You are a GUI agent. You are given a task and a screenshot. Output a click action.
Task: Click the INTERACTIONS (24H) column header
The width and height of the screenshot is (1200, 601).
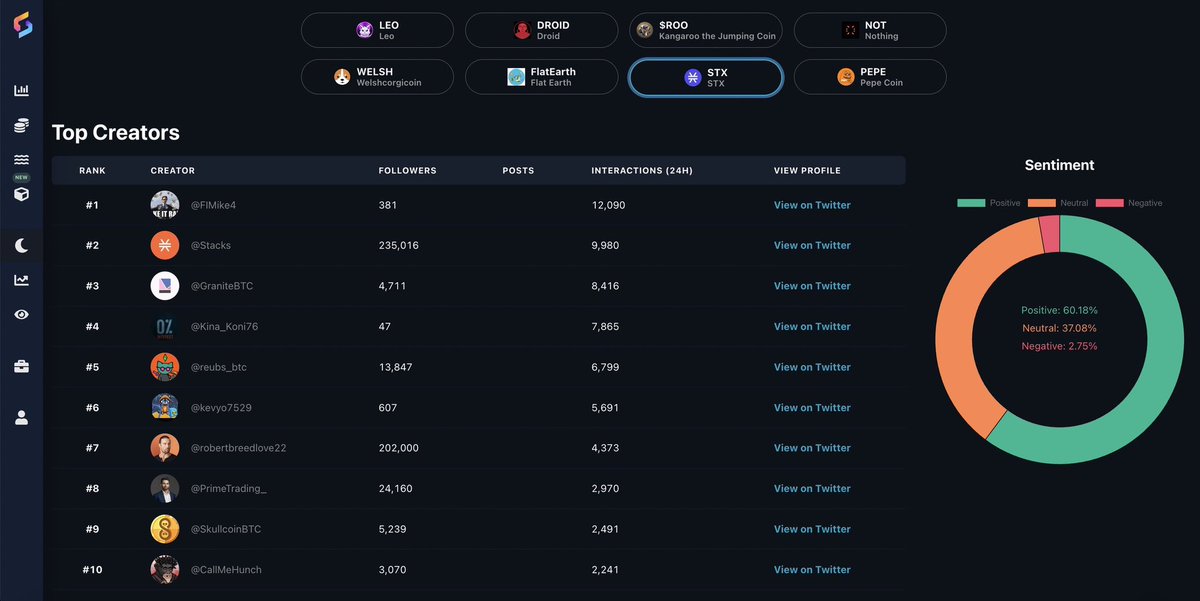click(642, 171)
